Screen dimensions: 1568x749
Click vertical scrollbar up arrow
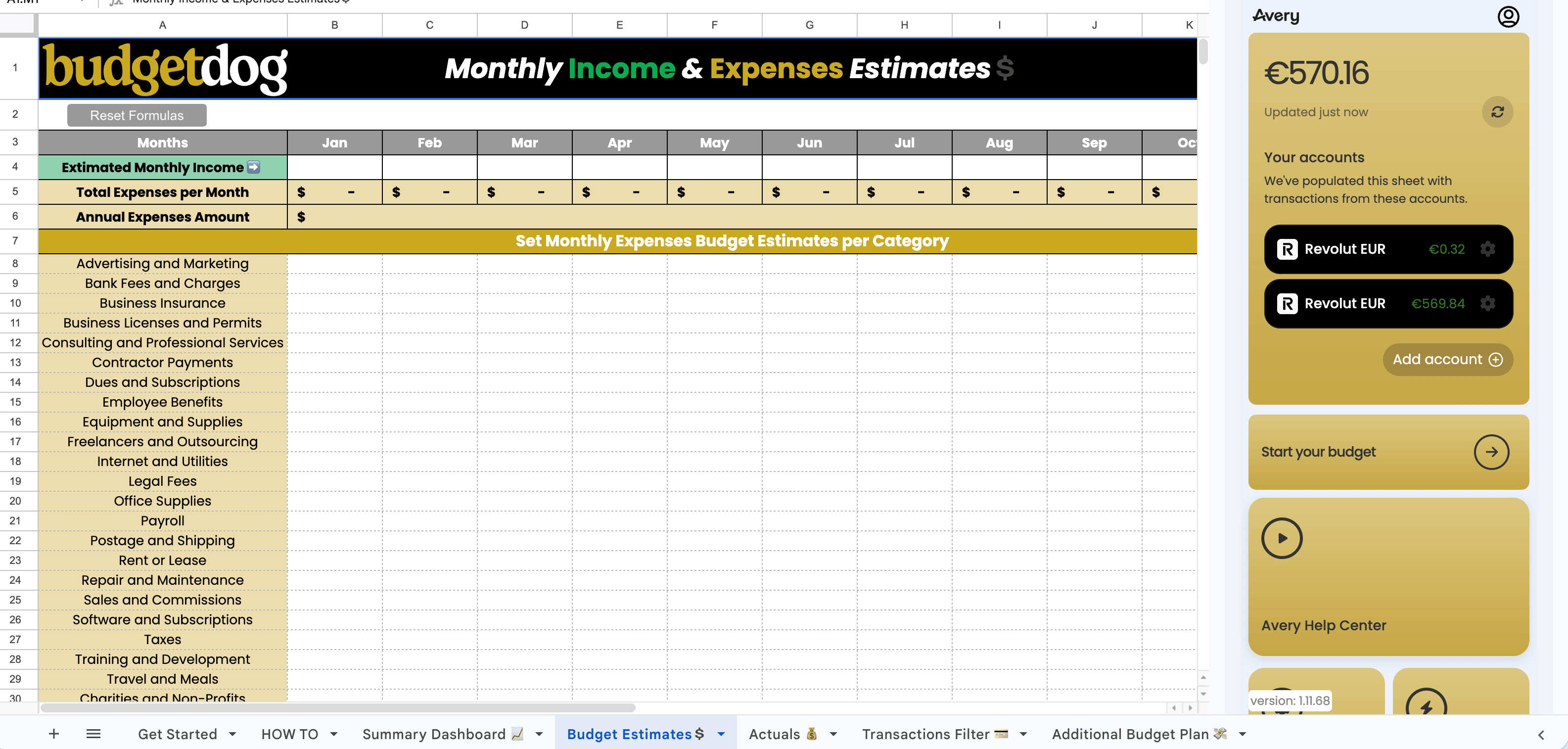pos(1203,677)
